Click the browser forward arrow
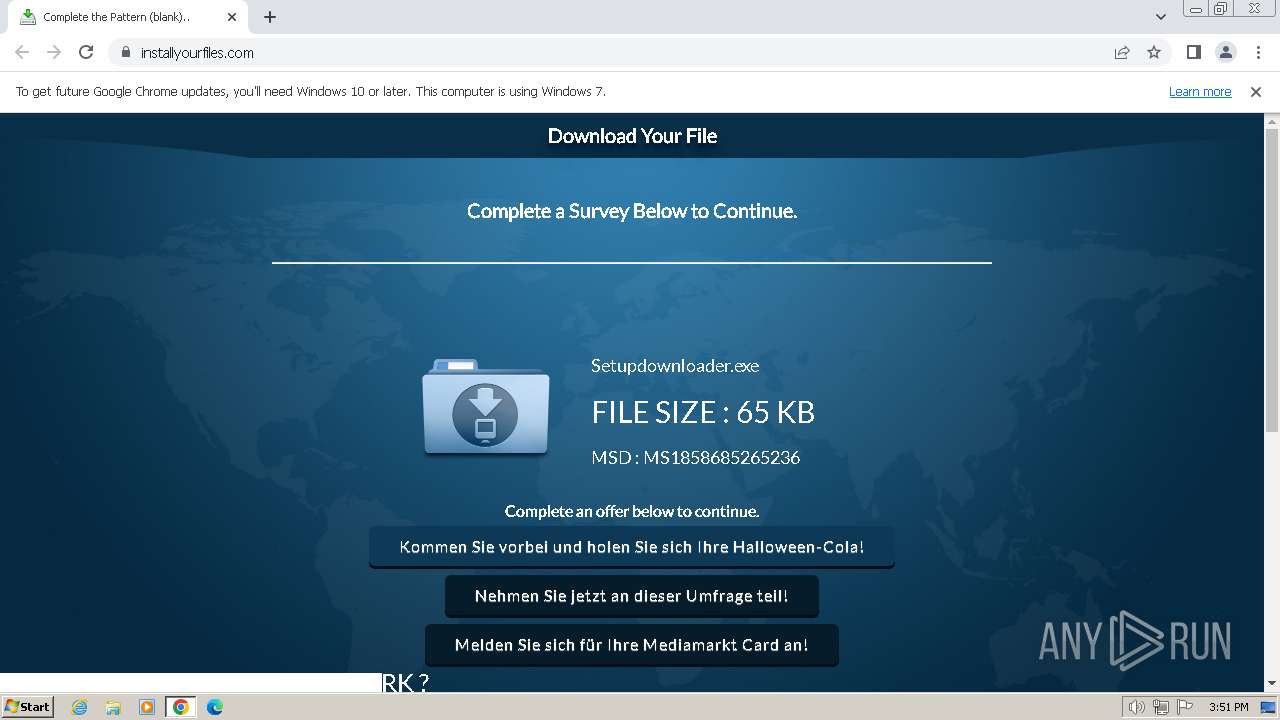Viewport: 1280px width, 720px height. tap(54, 52)
